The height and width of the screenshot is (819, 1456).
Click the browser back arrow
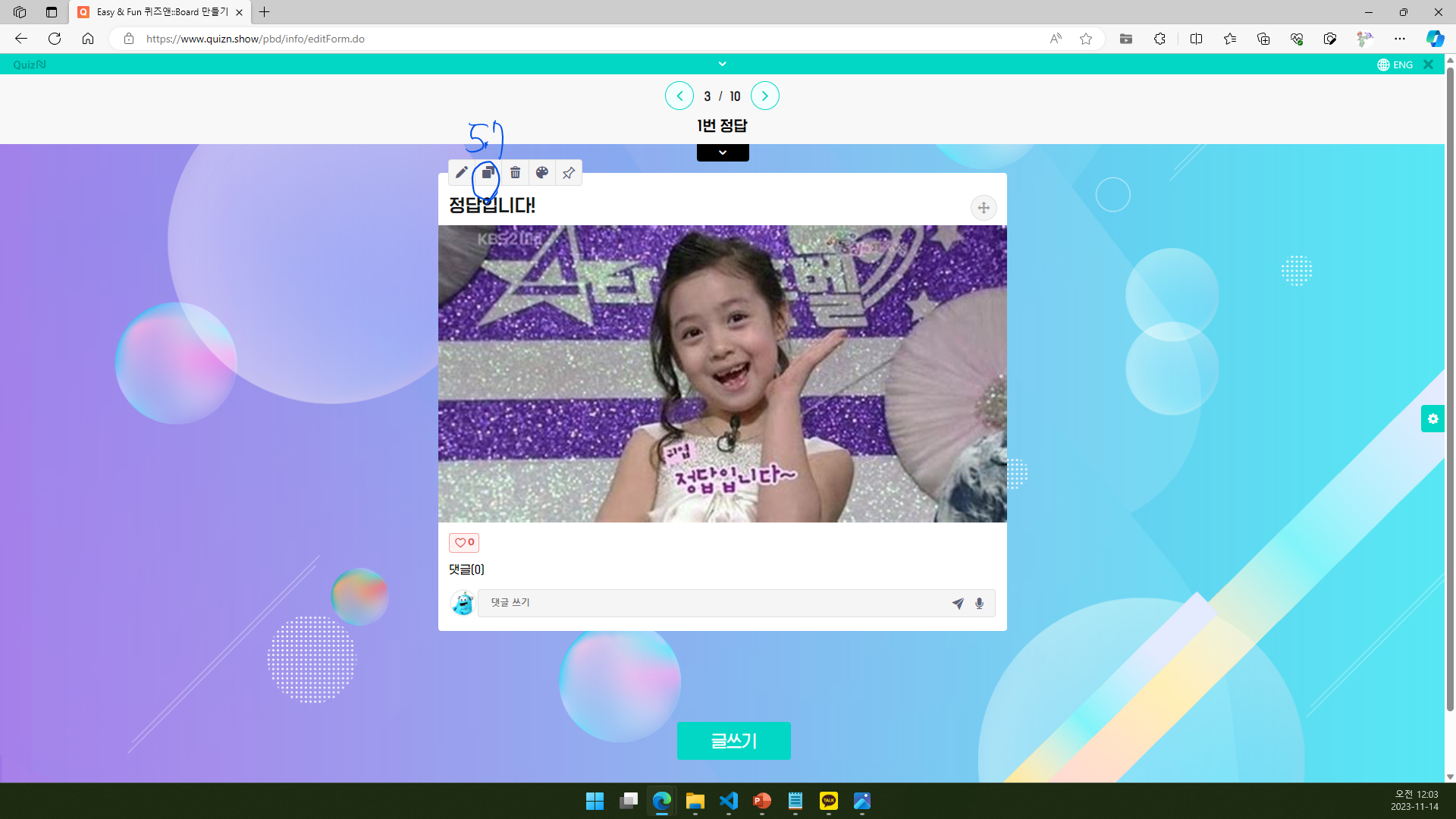pyautogui.click(x=21, y=39)
